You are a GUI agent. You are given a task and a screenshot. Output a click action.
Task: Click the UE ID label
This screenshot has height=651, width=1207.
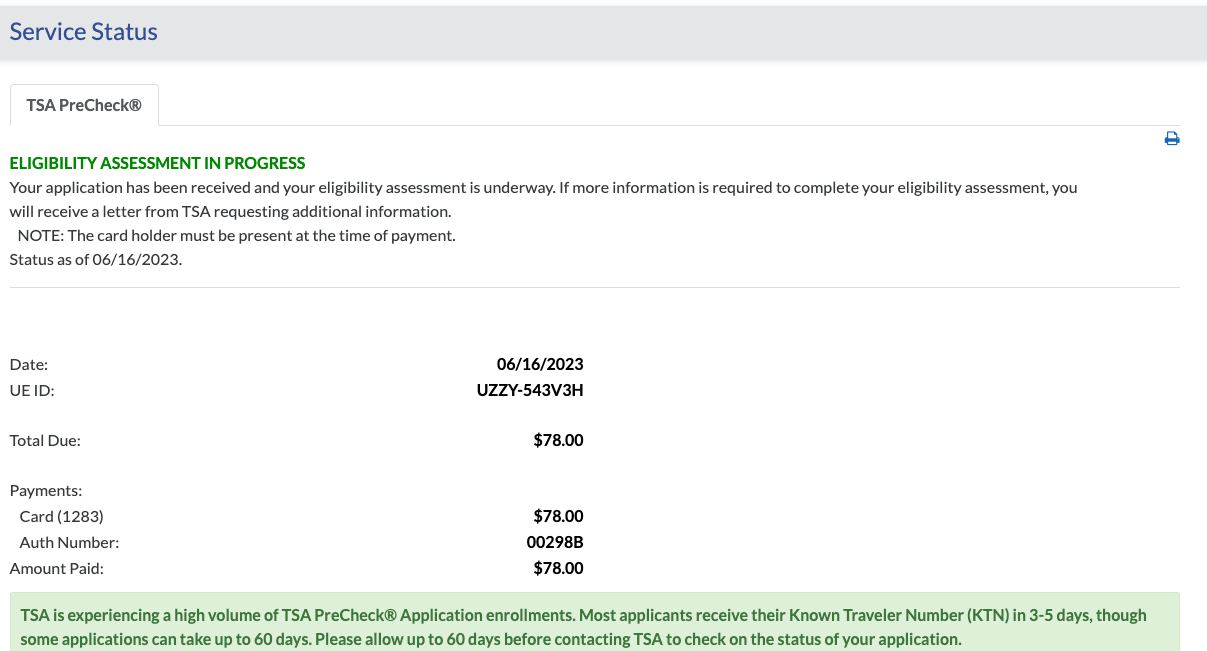pos(32,390)
